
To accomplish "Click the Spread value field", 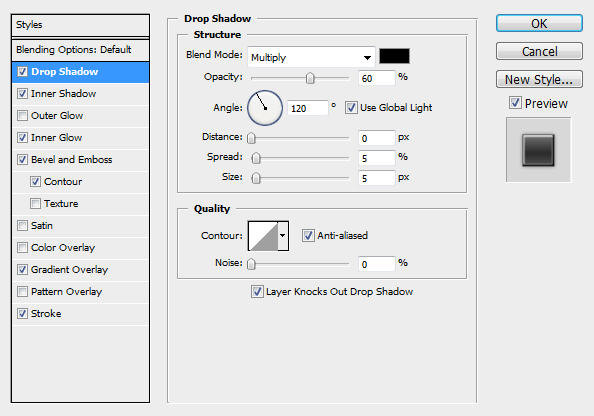I will coord(377,158).
